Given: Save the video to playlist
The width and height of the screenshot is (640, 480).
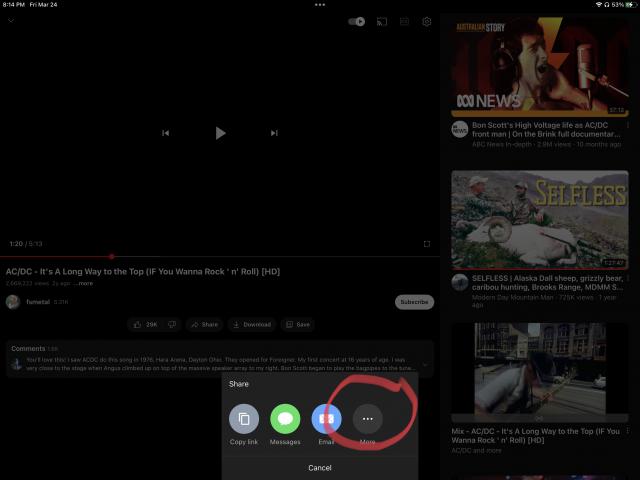Looking at the screenshot, I should [298, 324].
